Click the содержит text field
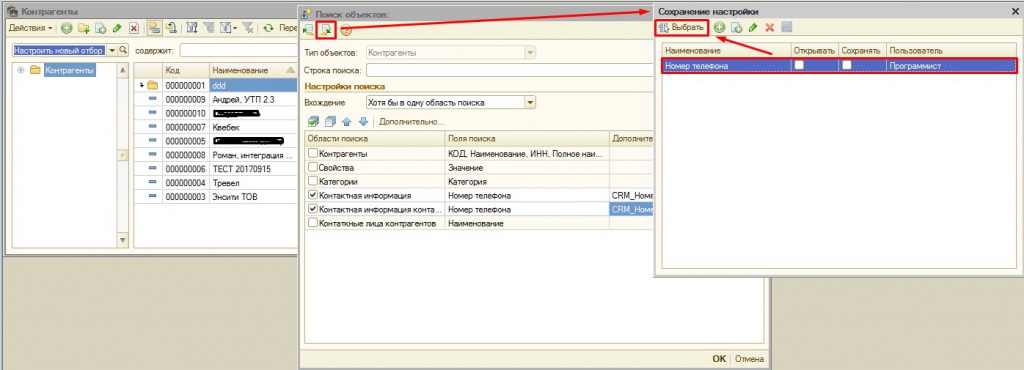 (238, 51)
